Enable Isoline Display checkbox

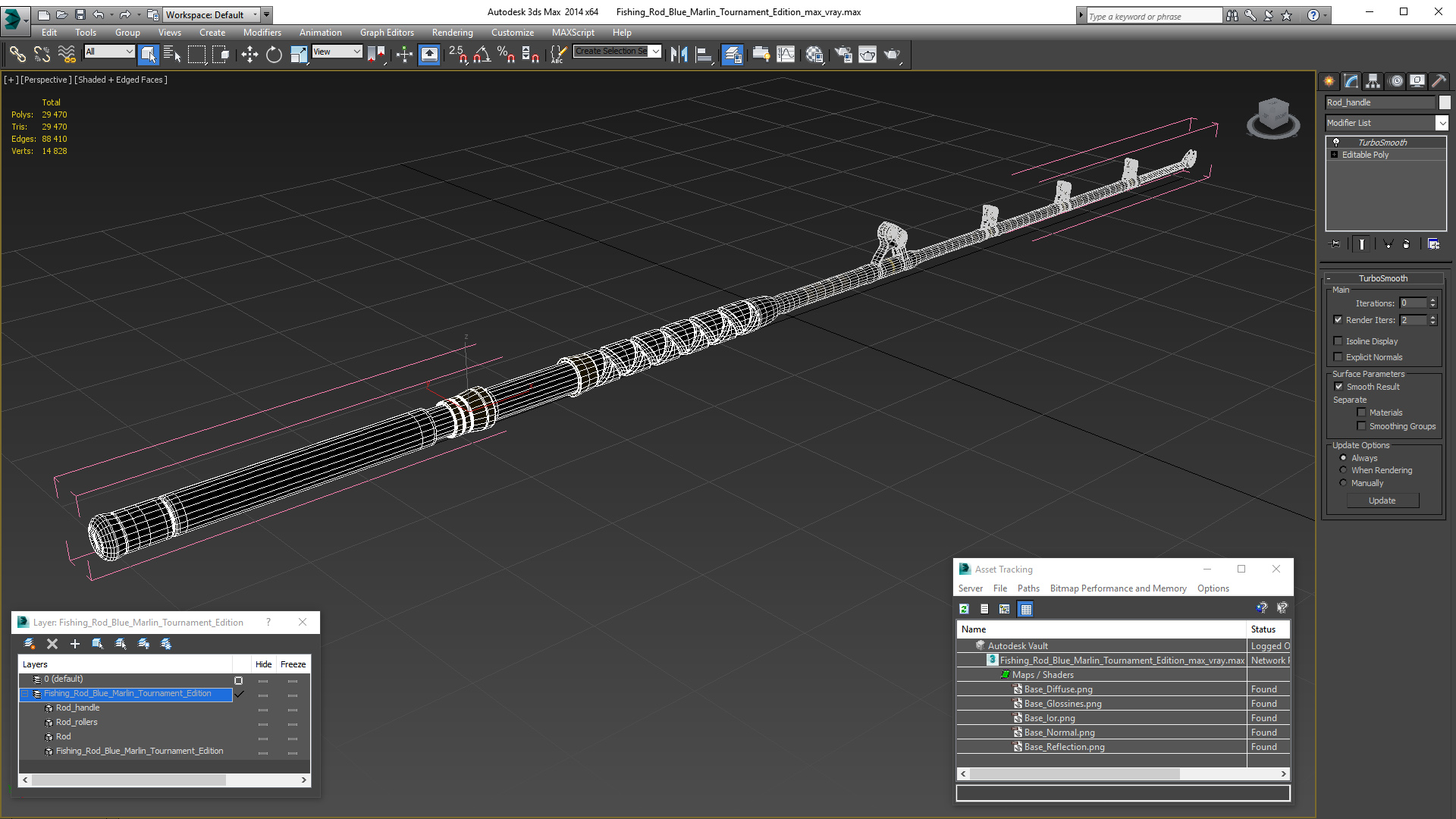coord(1338,341)
